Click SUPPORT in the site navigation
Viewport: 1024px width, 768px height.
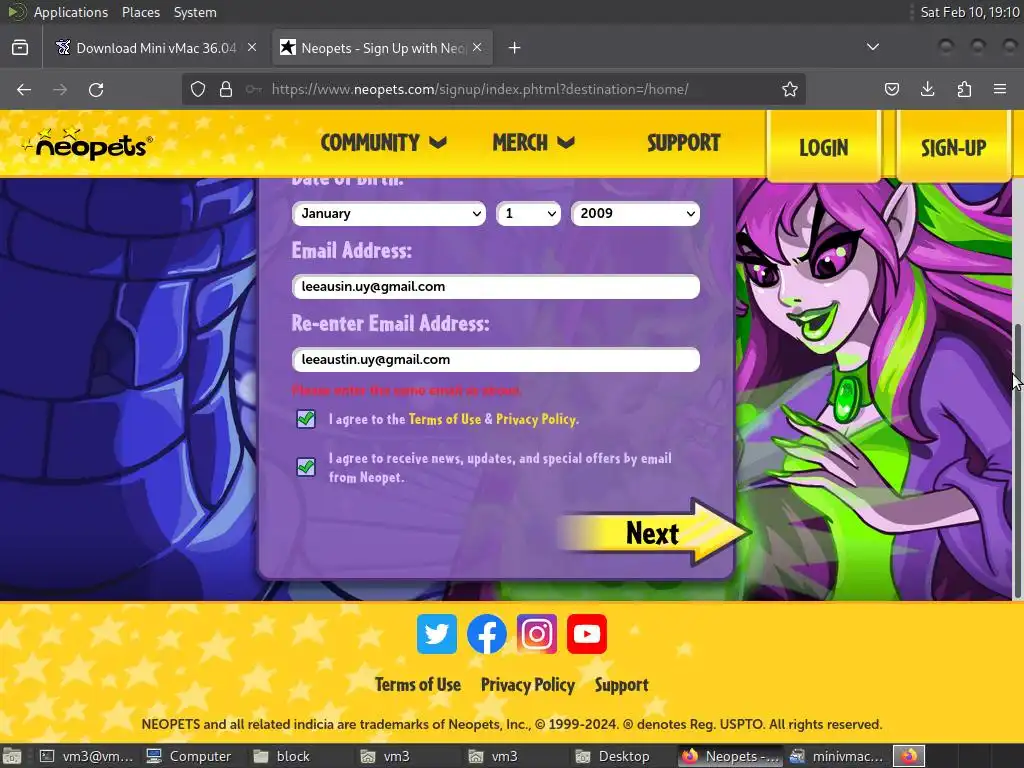[x=683, y=142]
